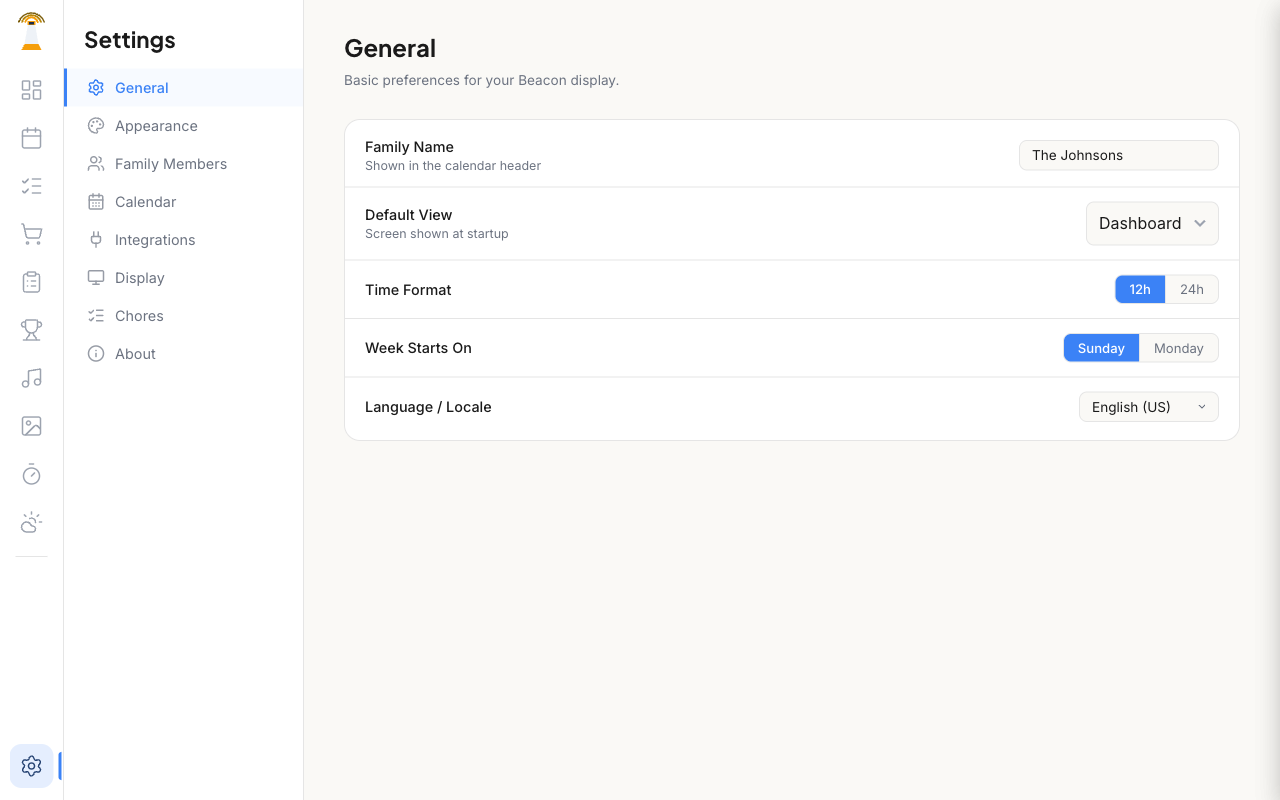Open the Tasks checklist icon

point(31,186)
